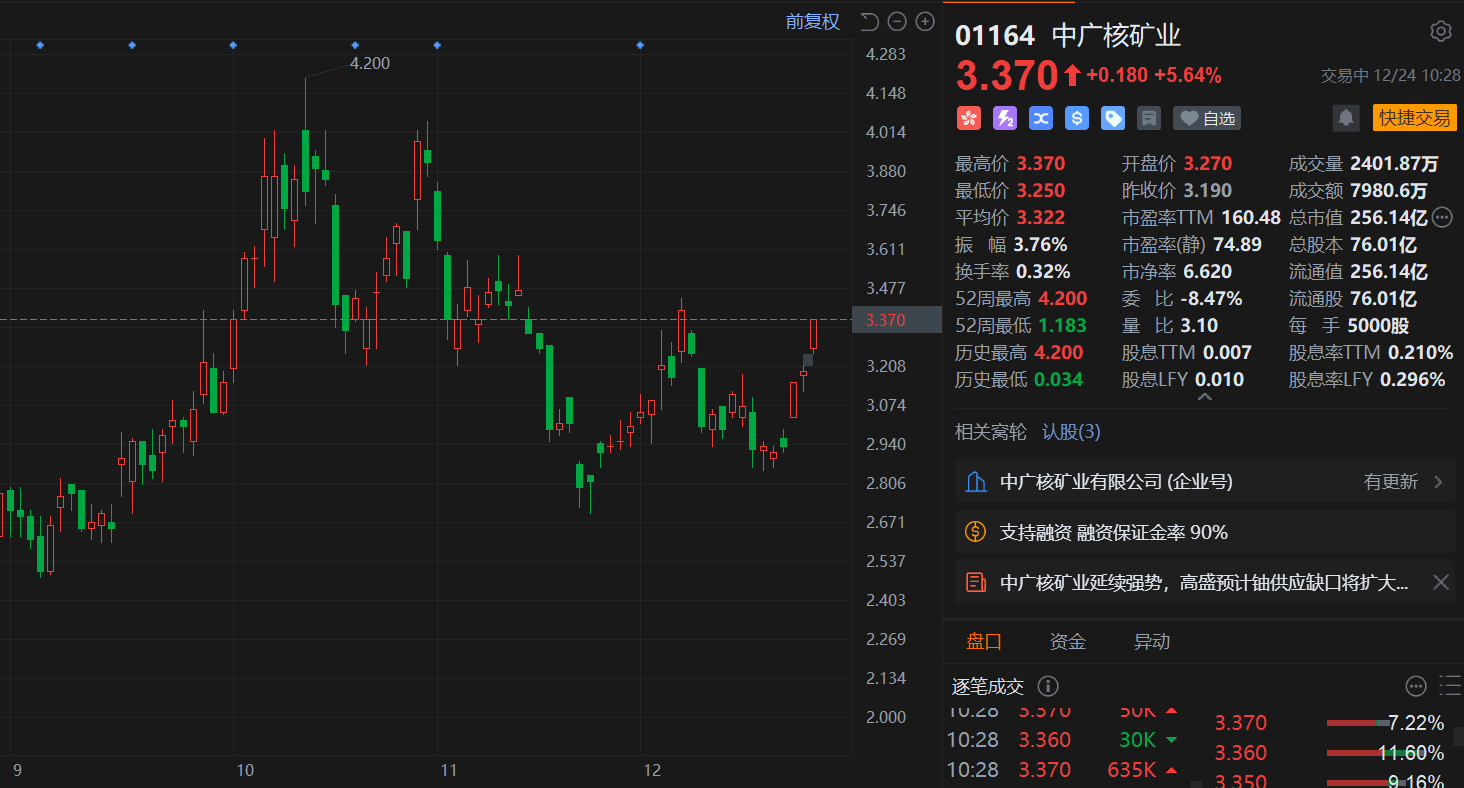The image size is (1464, 788).
Task: Zoom in the candlestick chart
Action: 925,22
